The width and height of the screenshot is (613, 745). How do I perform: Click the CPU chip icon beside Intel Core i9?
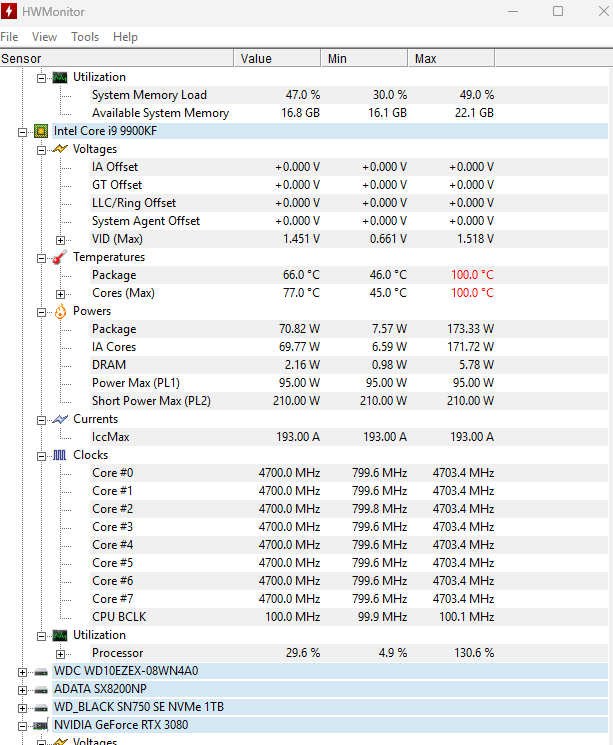click(41, 131)
